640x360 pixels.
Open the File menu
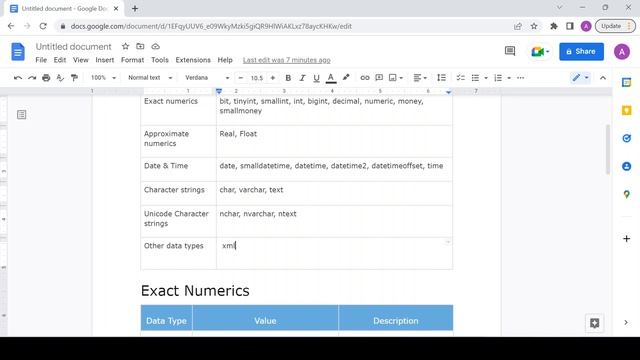(x=41, y=60)
